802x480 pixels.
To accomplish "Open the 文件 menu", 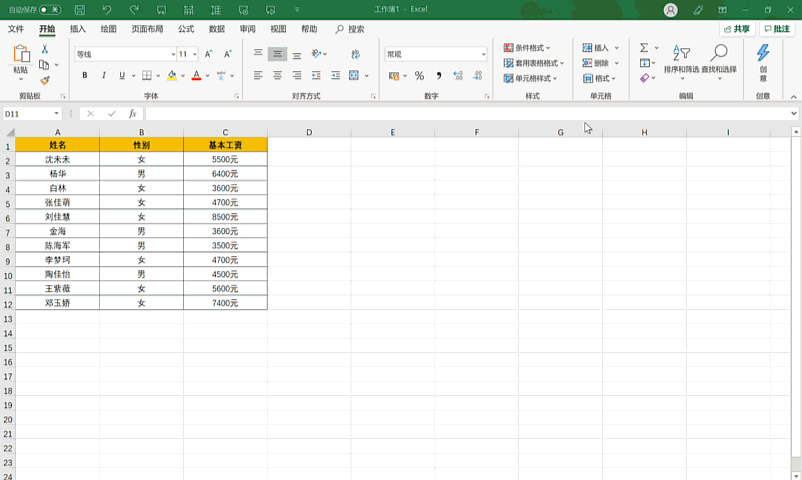I will pos(16,29).
